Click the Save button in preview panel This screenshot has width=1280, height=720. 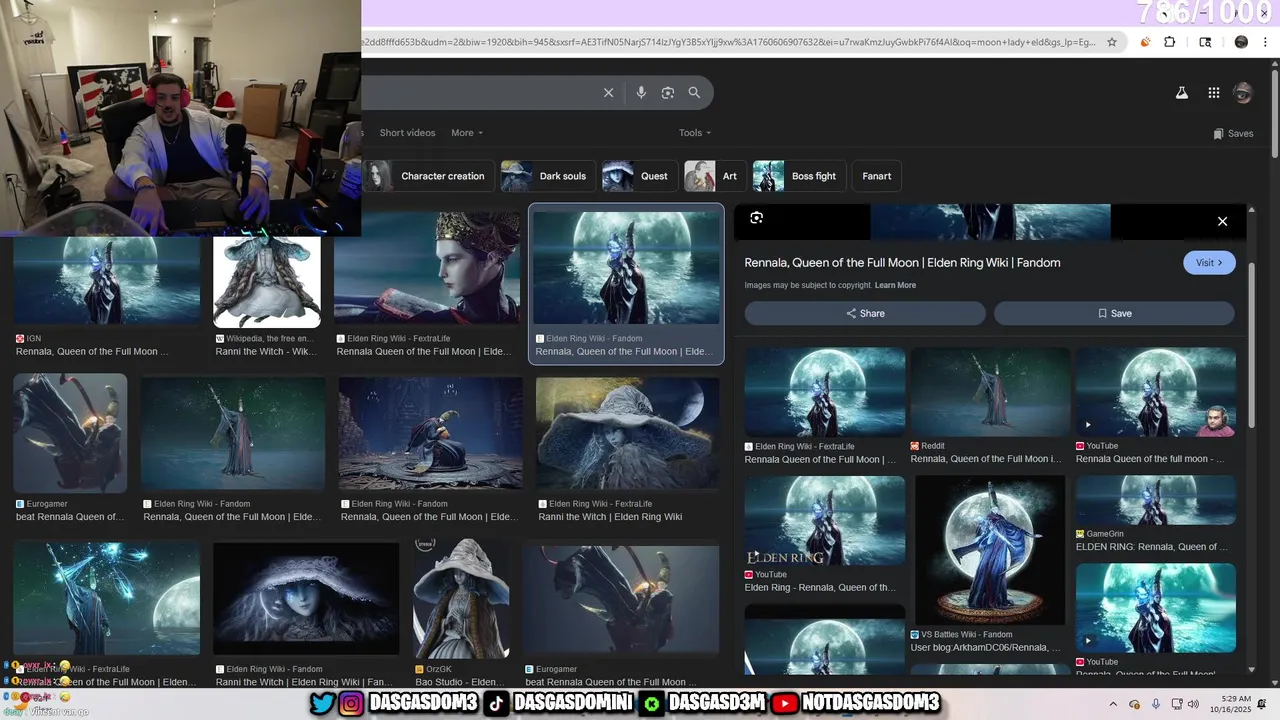click(1114, 313)
